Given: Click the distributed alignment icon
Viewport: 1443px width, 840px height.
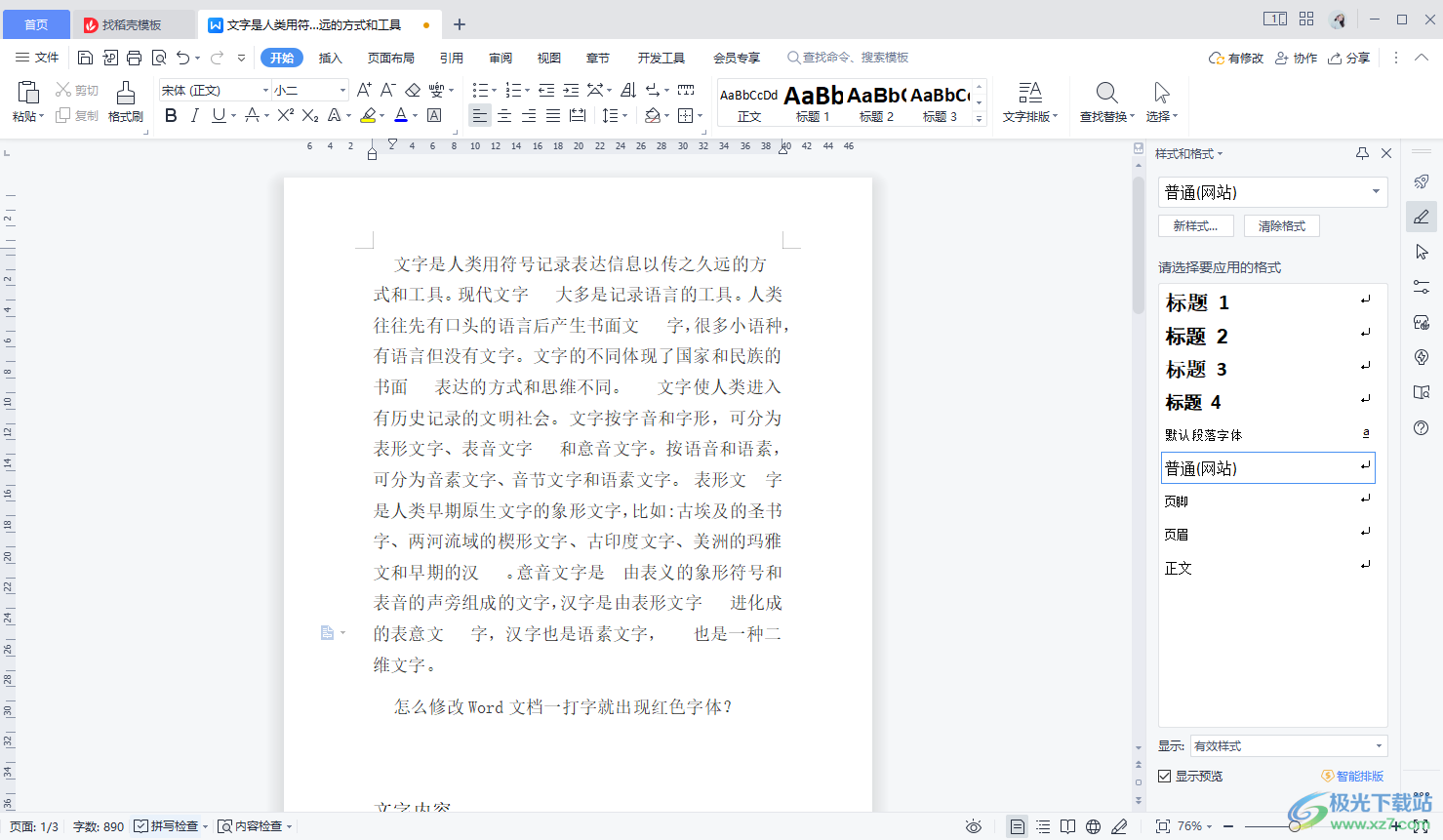Looking at the screenshot, I should click(x=578, y=115).
